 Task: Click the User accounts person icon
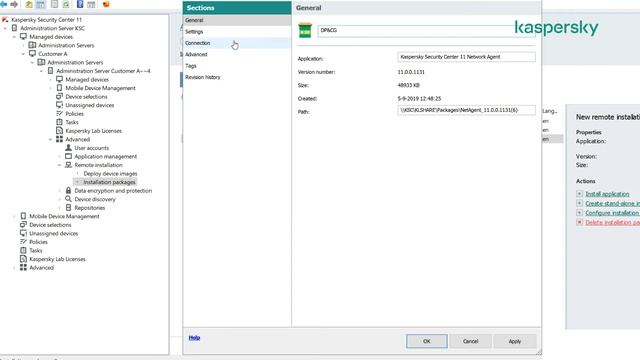pyautogui.click(x=69, y=148)
